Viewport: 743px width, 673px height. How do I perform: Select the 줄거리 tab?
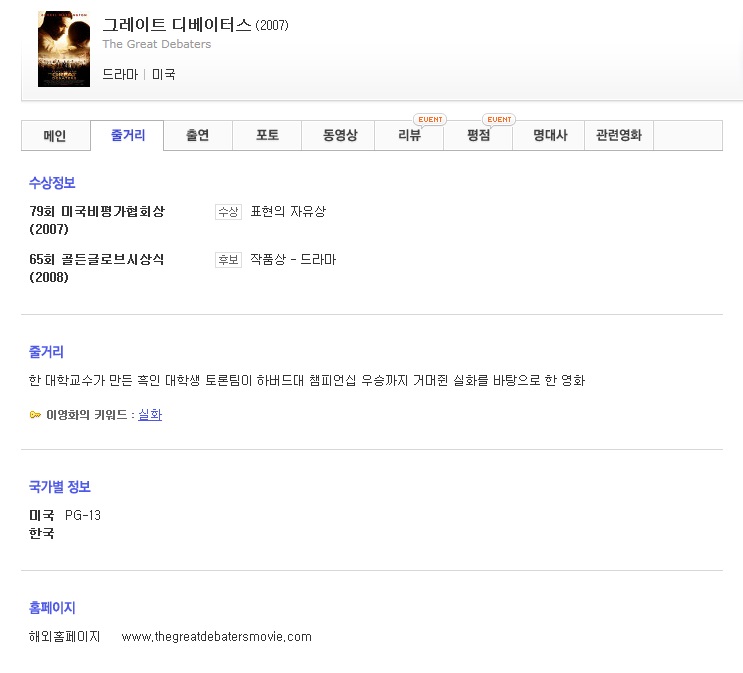tap(128, 136)
